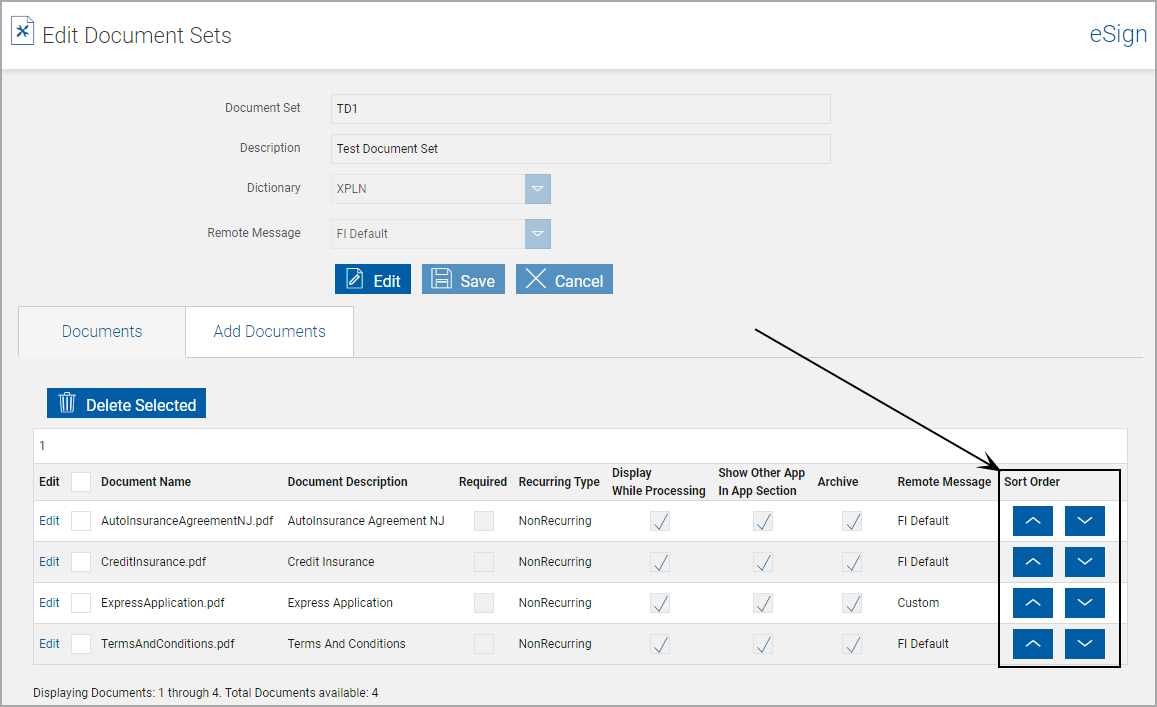The height and width of the screenshot is (707, 1157).
Task: Move ExpressApplication.pdf up in sort order
Action: (x=1032, y=602)
